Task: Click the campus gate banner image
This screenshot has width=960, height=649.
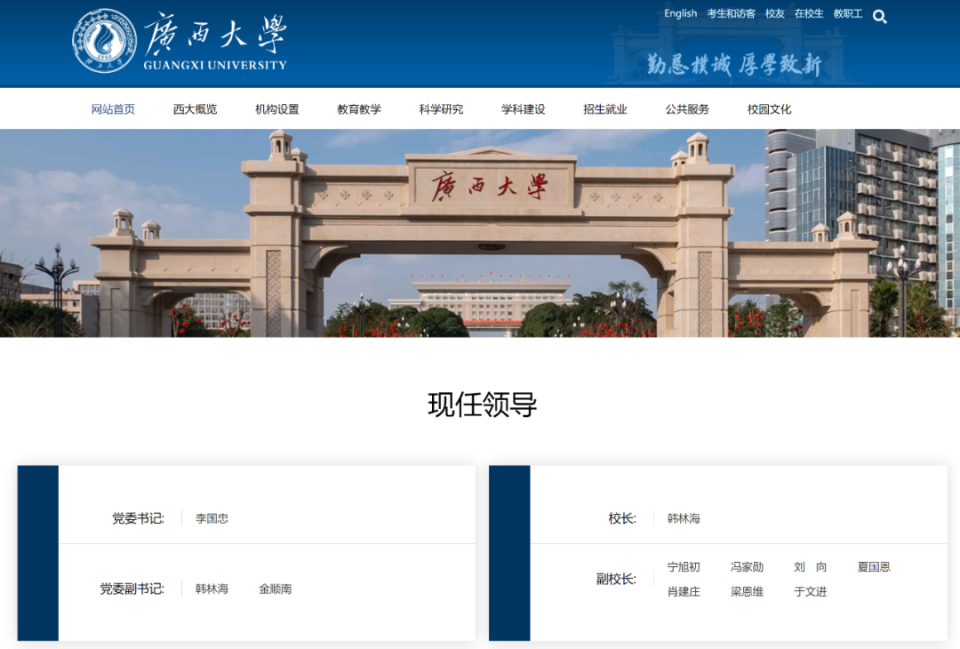Action: point(480,233)
